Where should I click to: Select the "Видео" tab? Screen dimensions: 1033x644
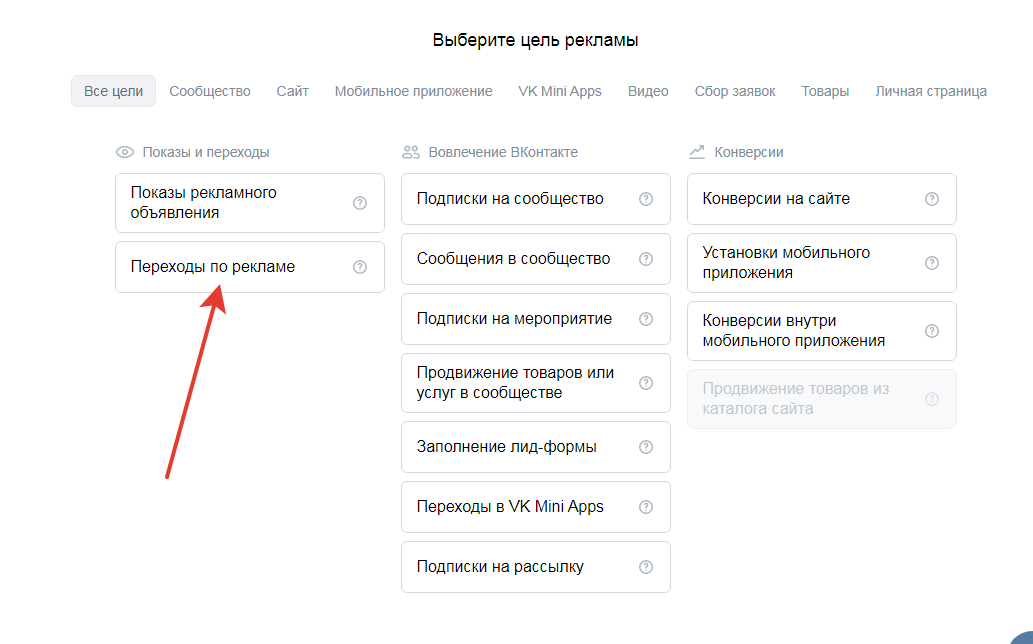pyautogui.click(x=648, y=90)
